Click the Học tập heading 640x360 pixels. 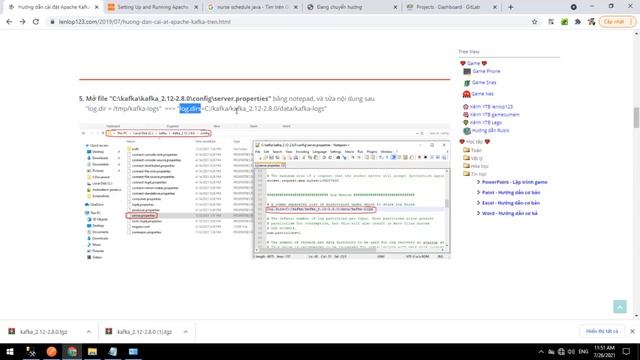tap(475, 142)
